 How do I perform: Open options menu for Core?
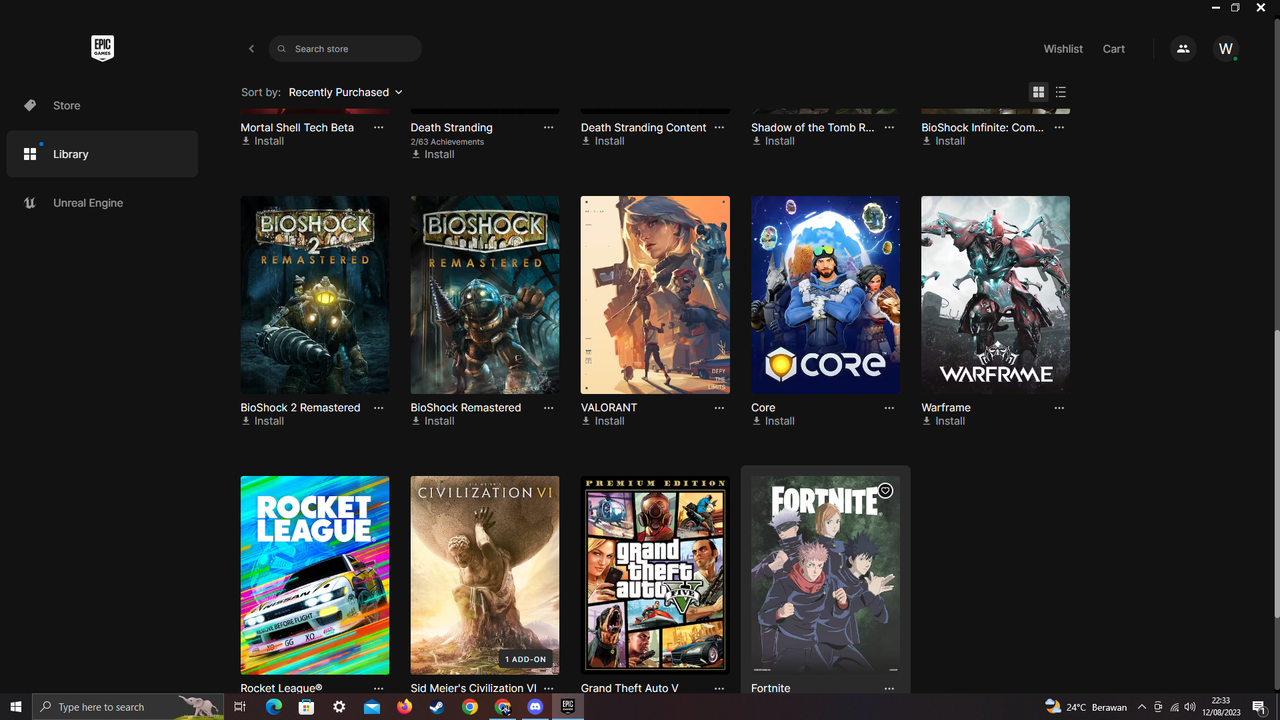tap(889, 408)
